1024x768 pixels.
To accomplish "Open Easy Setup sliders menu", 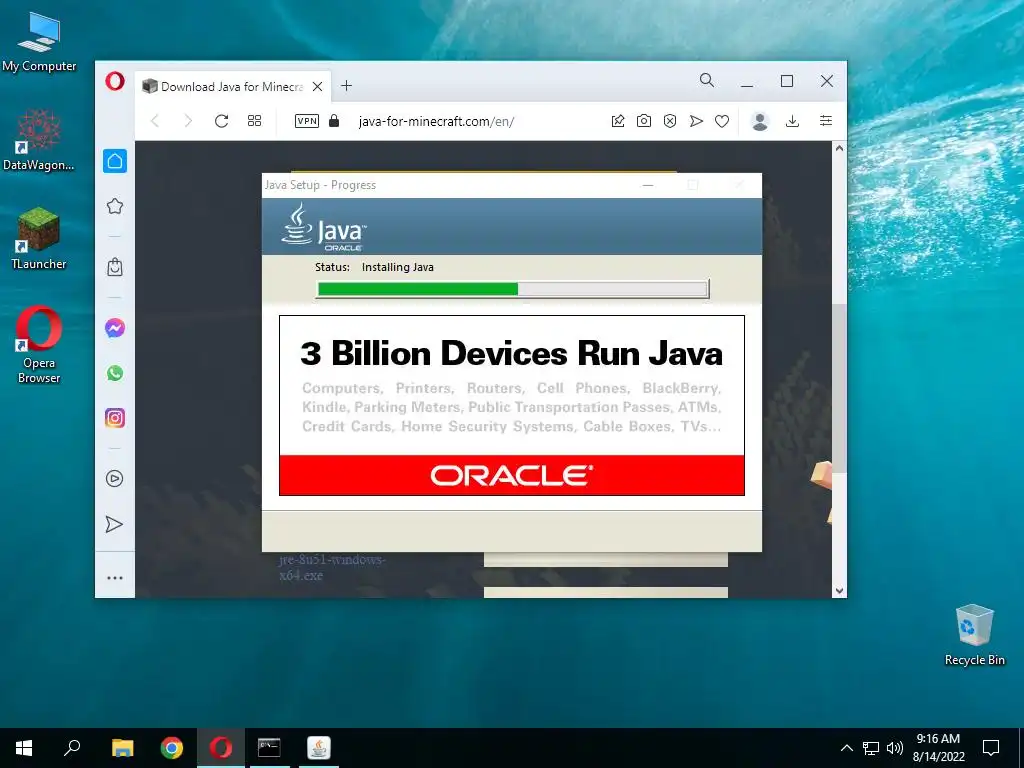I will [825, 121].
